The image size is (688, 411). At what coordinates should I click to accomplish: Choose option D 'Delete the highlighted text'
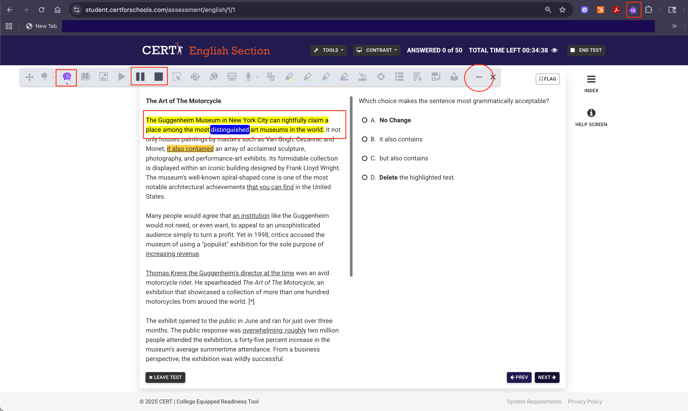[x=365, y=177]
